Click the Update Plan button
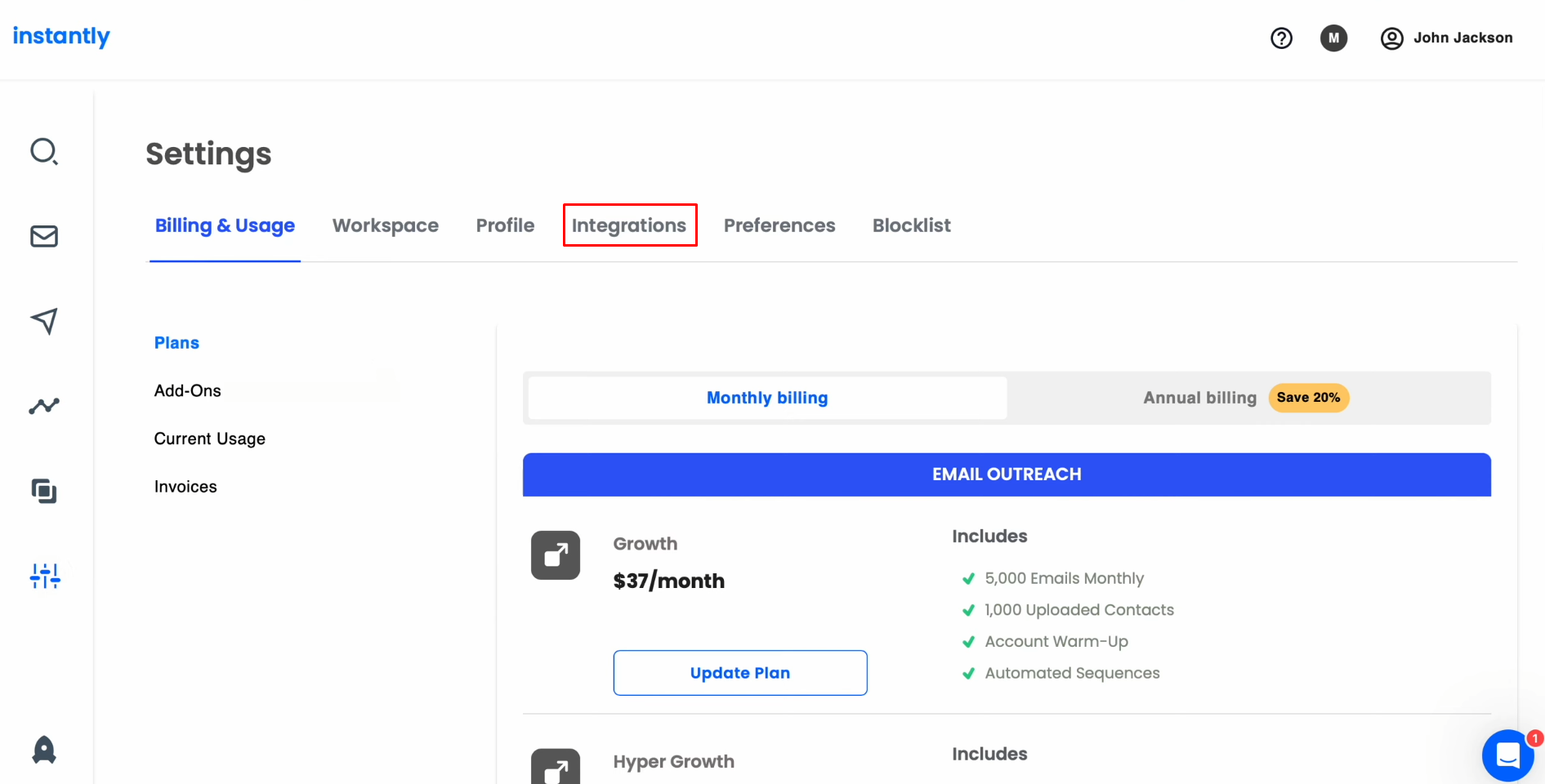1545x784 pixels. [x=739, y=673]
